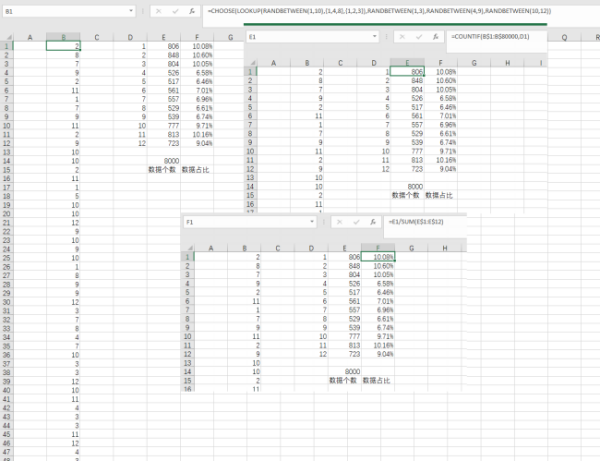600x461 pixels.
Task: Select column F header in the F1 sheet
Action: (x=378, y=248)
